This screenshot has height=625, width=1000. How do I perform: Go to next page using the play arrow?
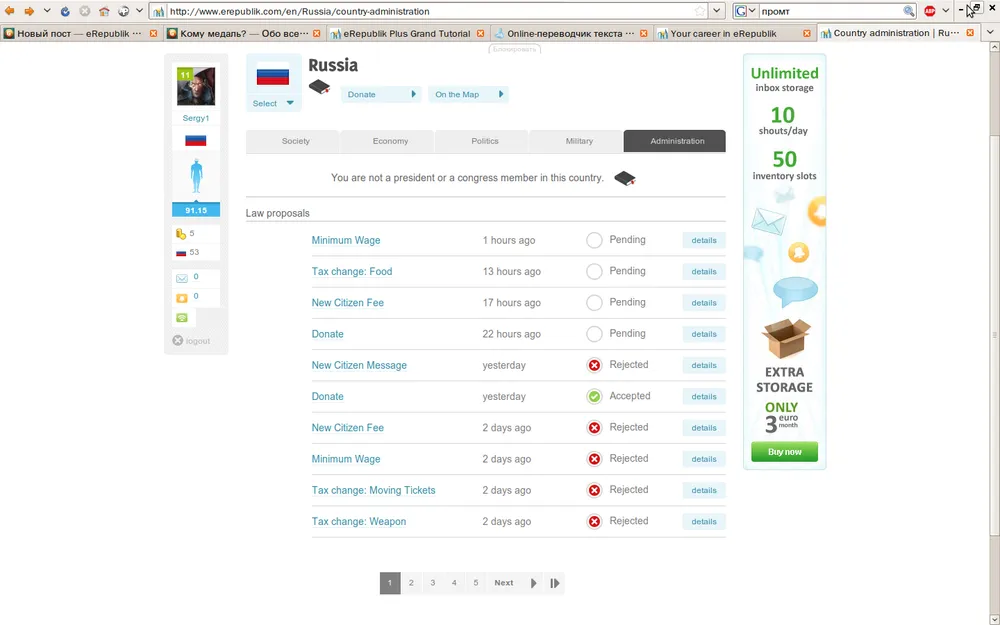click(x=534, y=583)
